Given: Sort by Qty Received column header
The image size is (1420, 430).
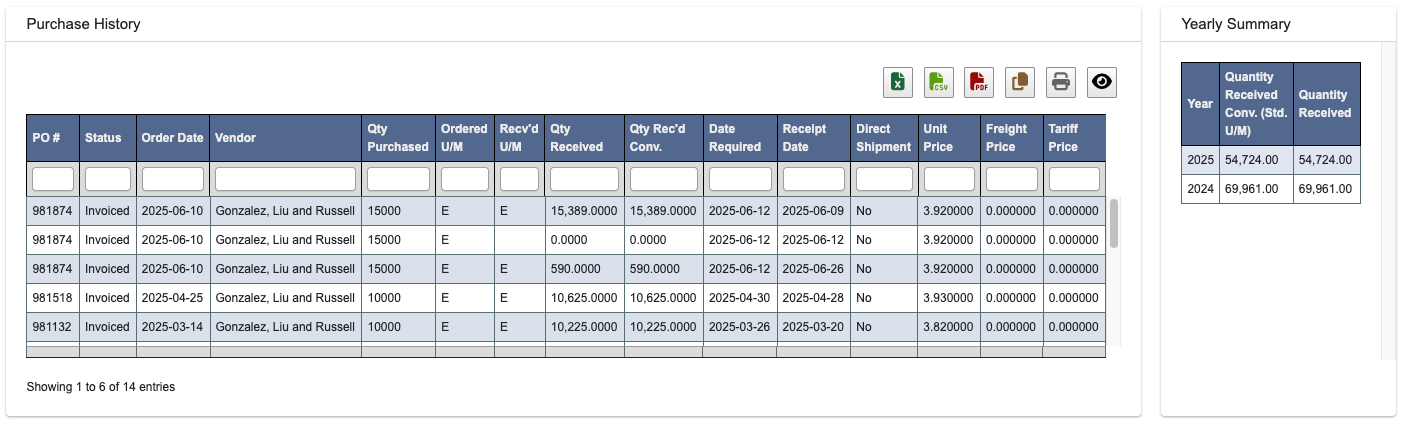Looking at the screenshot, I should point(584,138).
